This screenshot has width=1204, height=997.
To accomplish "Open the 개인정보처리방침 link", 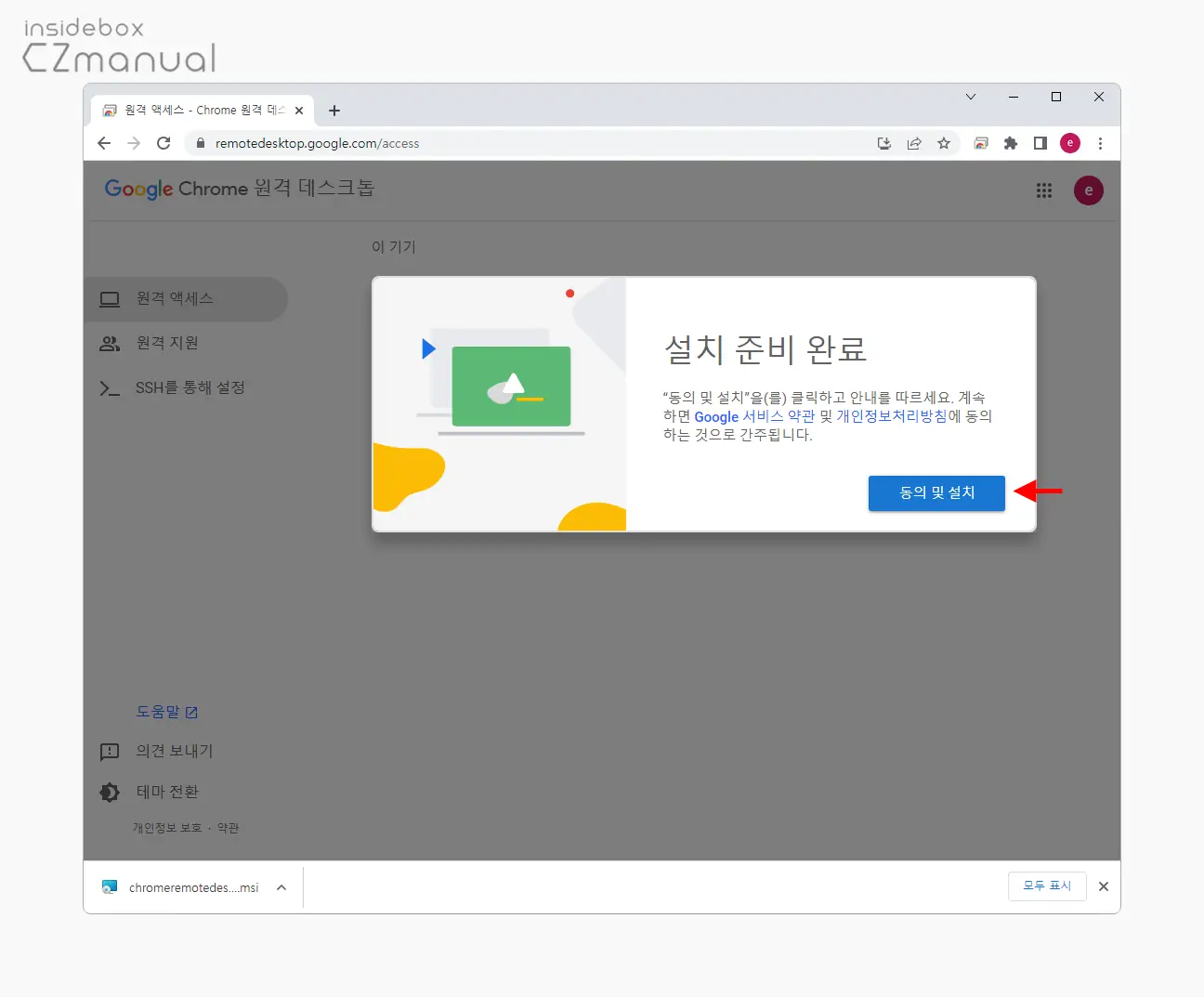I will click(x=892, y=416).
